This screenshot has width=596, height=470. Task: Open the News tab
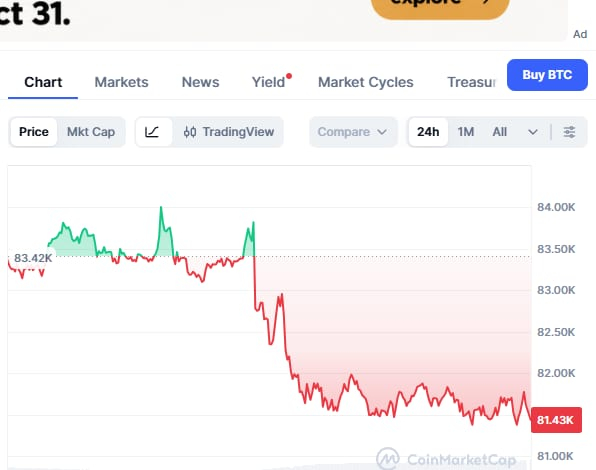200,82
